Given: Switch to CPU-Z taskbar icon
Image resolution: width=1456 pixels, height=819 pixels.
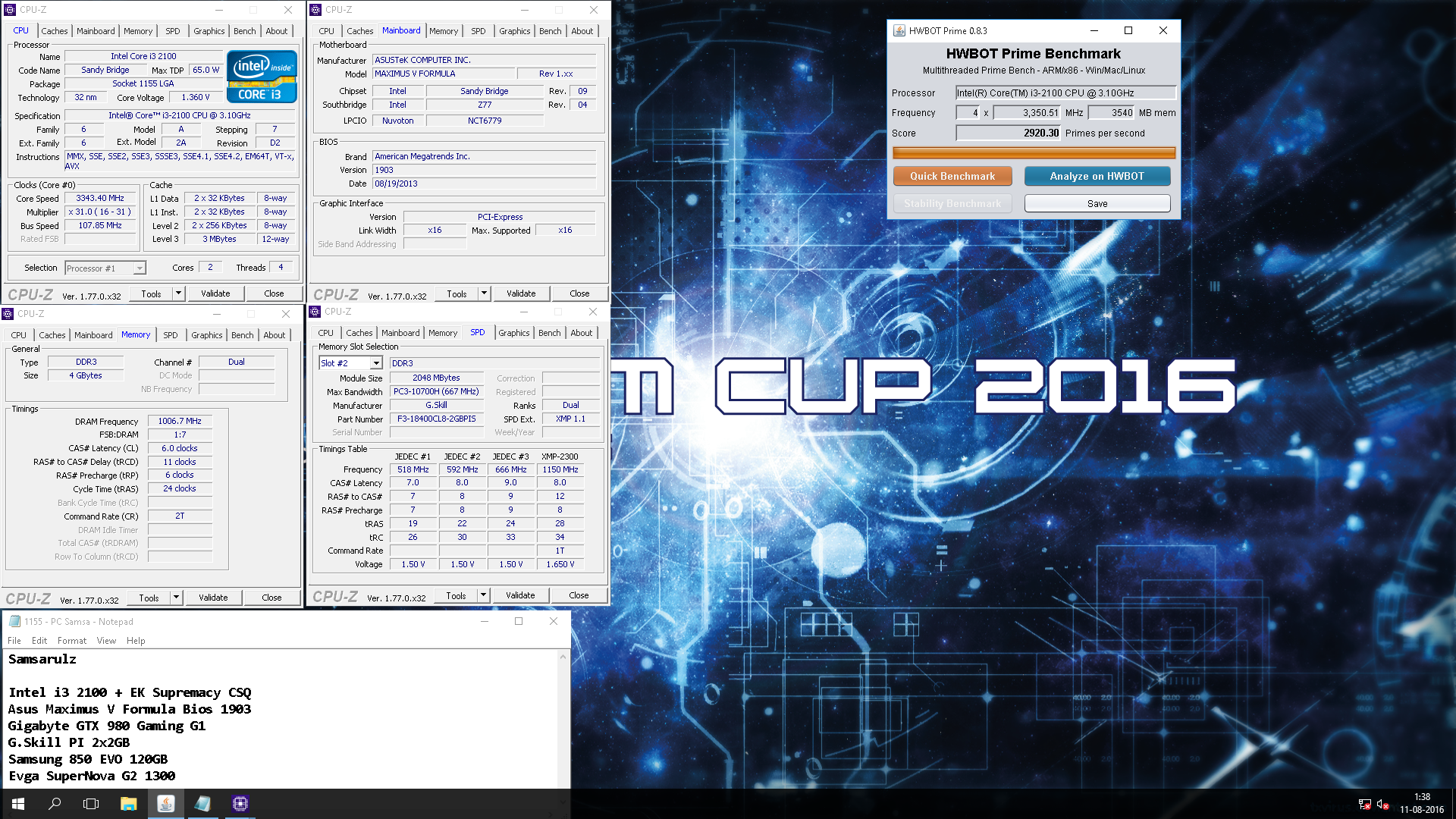Looking at the screenshot, I should point(240,804).
